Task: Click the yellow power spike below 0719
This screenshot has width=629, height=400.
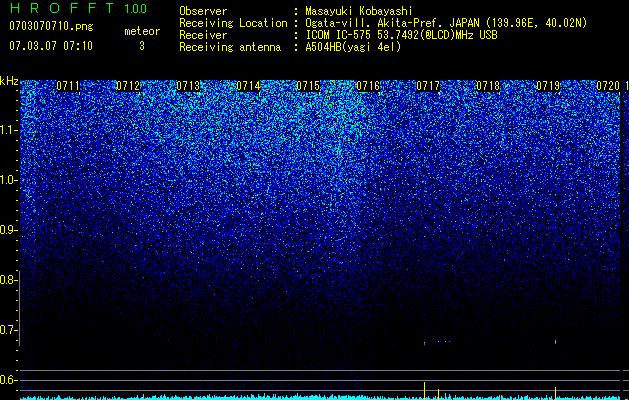Action: coord(556,393)
